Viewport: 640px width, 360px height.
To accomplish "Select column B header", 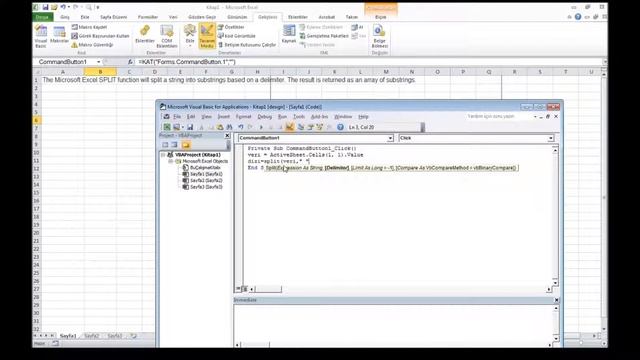I will click(x=100, y=72).
